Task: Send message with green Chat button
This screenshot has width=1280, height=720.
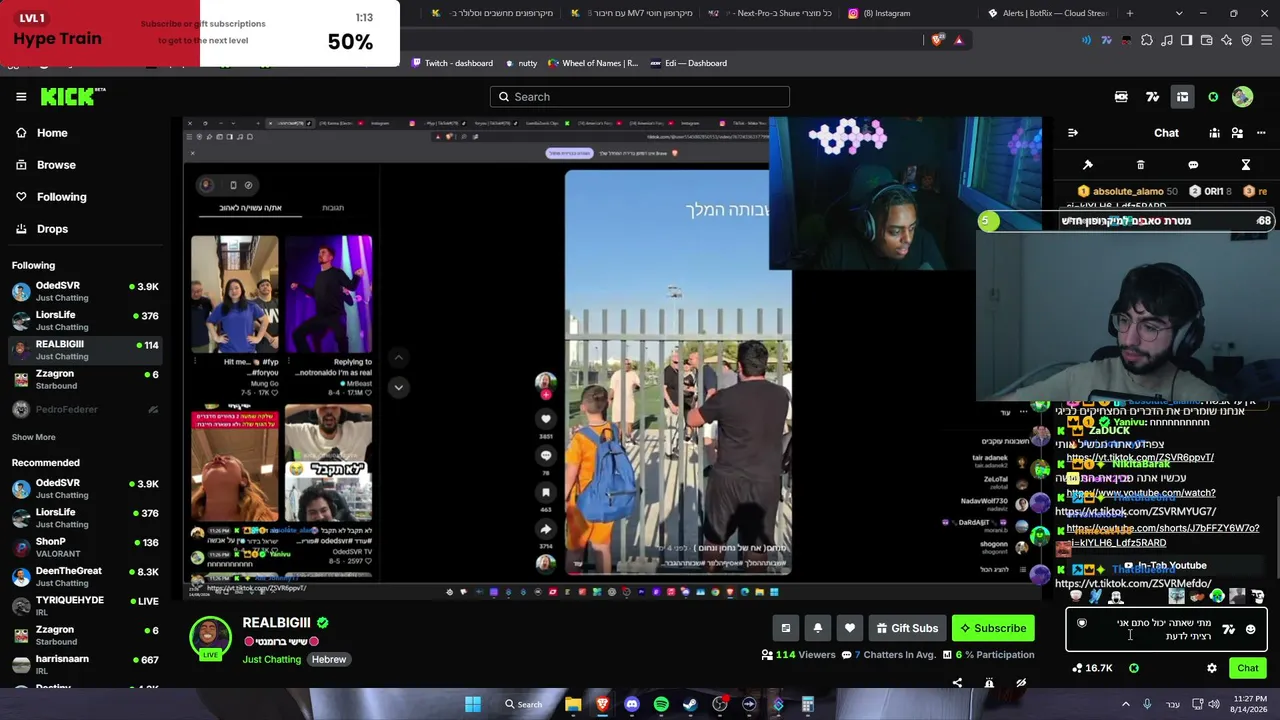Action: coord(1247,668)
